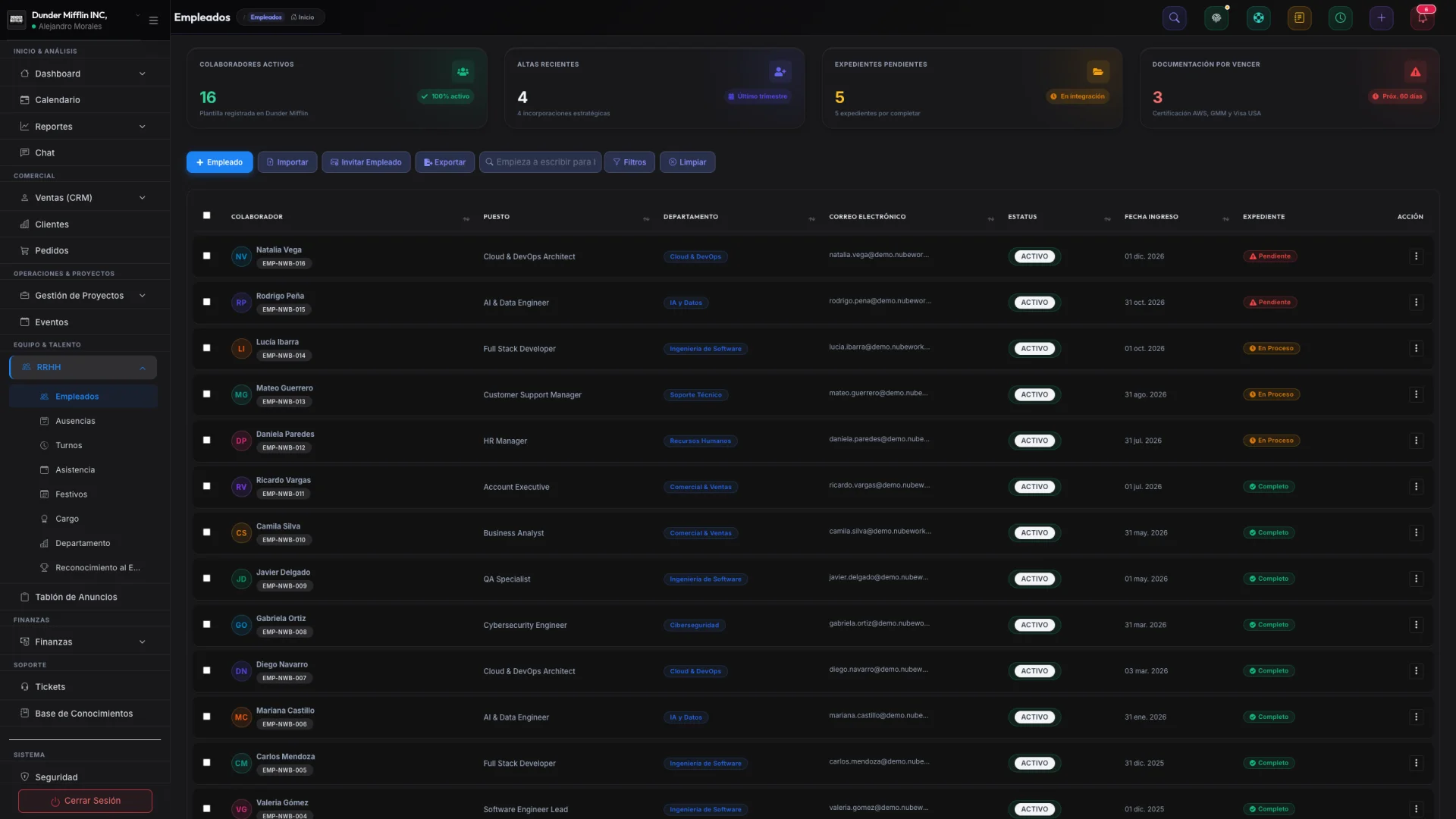The width and height of the screenshot is (1456, 819).
Task: Click Cerrar Sesión button
Action: tap(85, 801)
